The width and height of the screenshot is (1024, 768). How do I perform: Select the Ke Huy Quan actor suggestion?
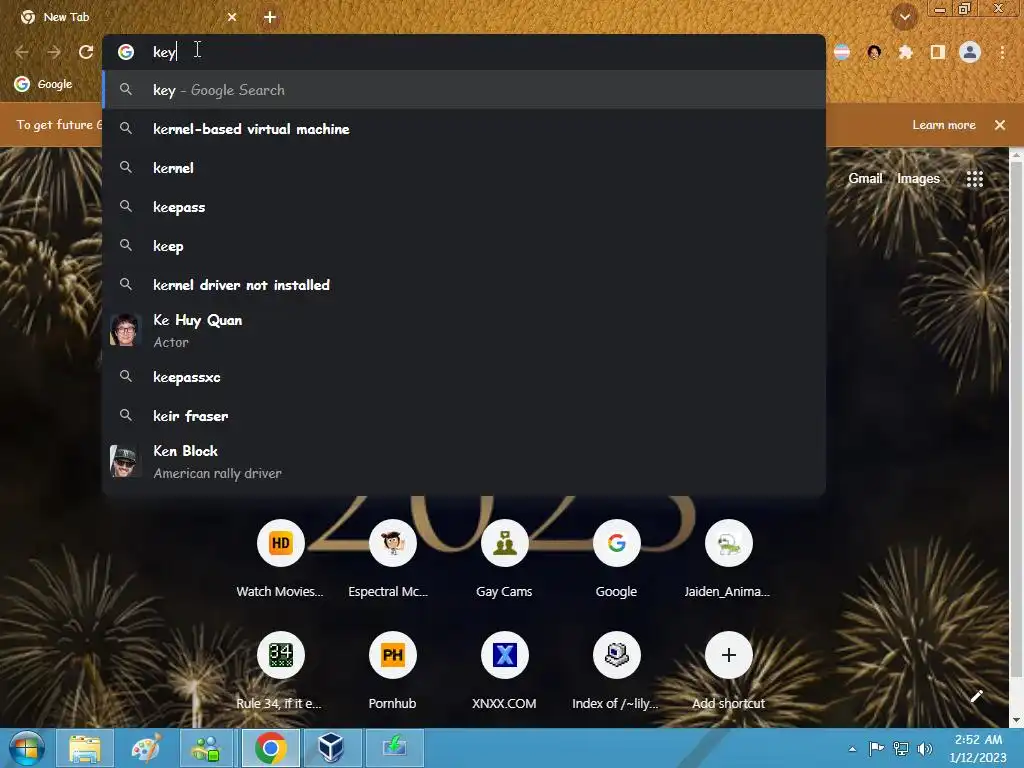[464, 330]
